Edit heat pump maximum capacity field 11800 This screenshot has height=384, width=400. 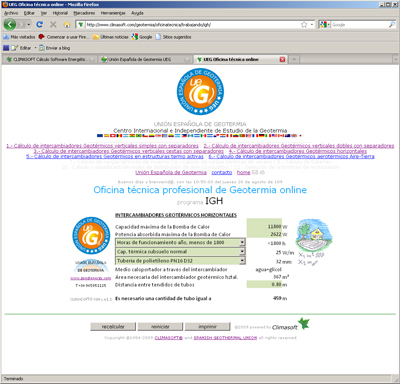(x=264, y=226)
